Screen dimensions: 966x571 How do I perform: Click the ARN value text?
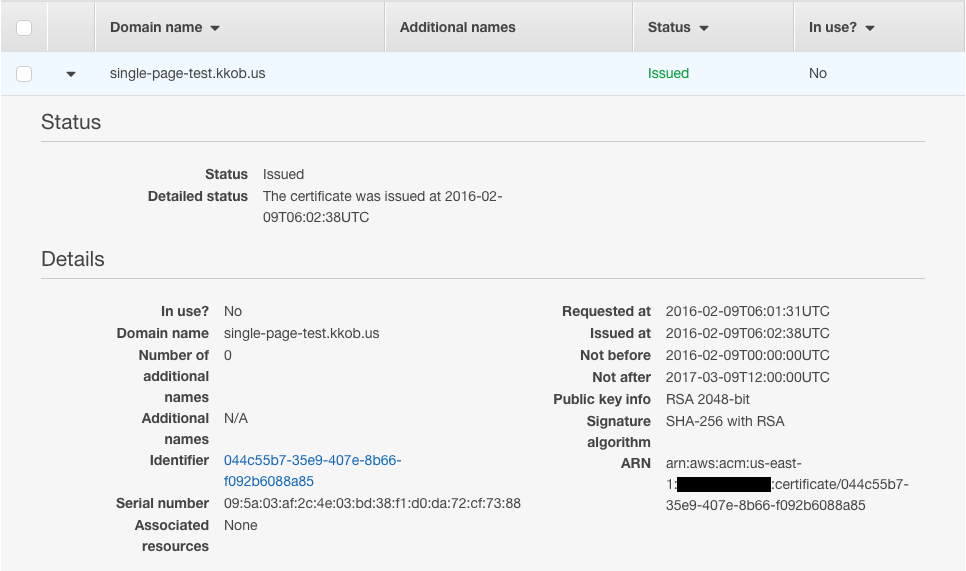785,485
